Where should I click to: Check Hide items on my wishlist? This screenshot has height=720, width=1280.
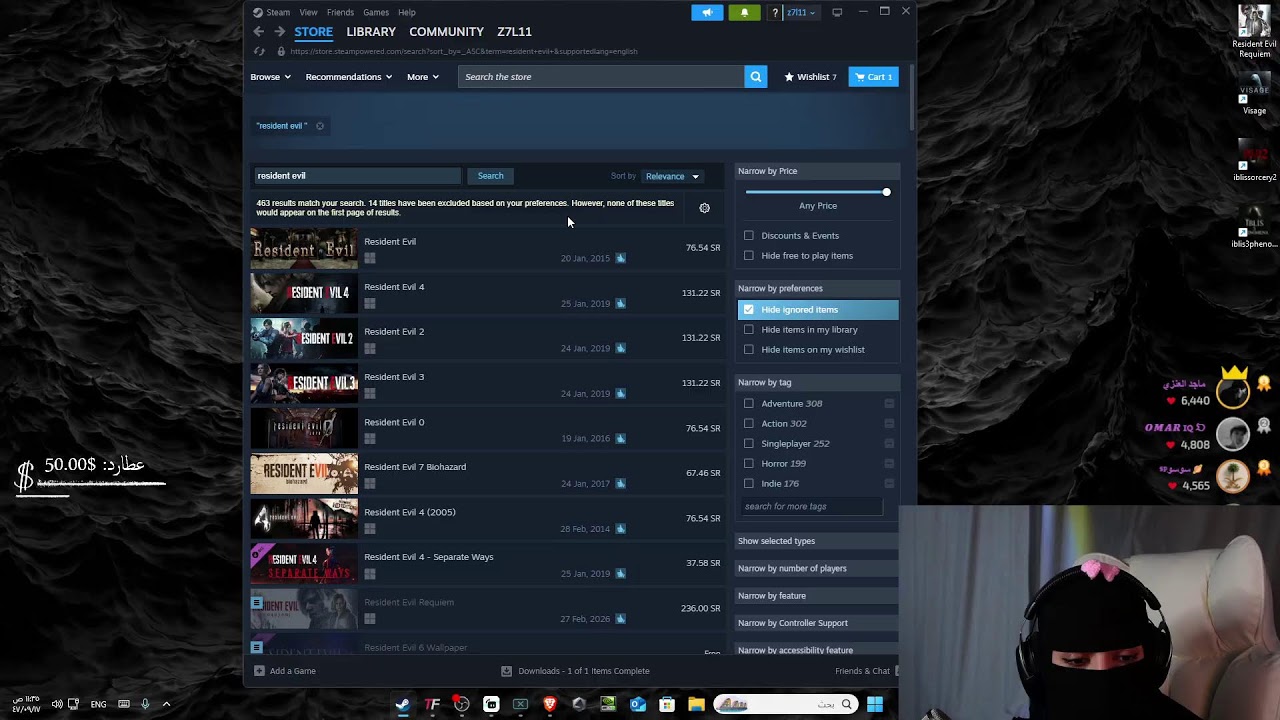pyautogui.click(x=749, y=350)
